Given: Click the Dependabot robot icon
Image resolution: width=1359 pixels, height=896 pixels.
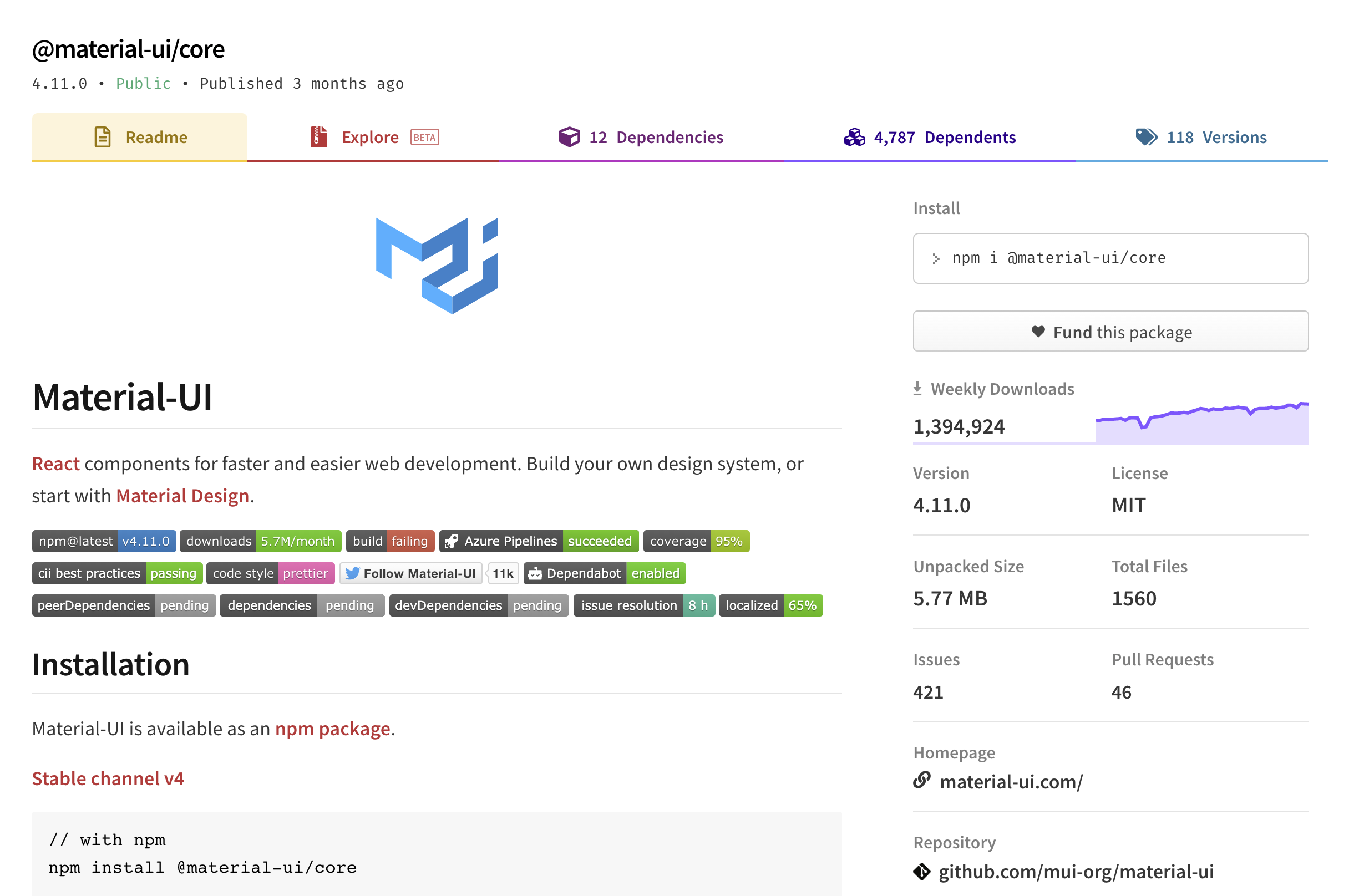Looking at the screenshot, I should (535, 573).
